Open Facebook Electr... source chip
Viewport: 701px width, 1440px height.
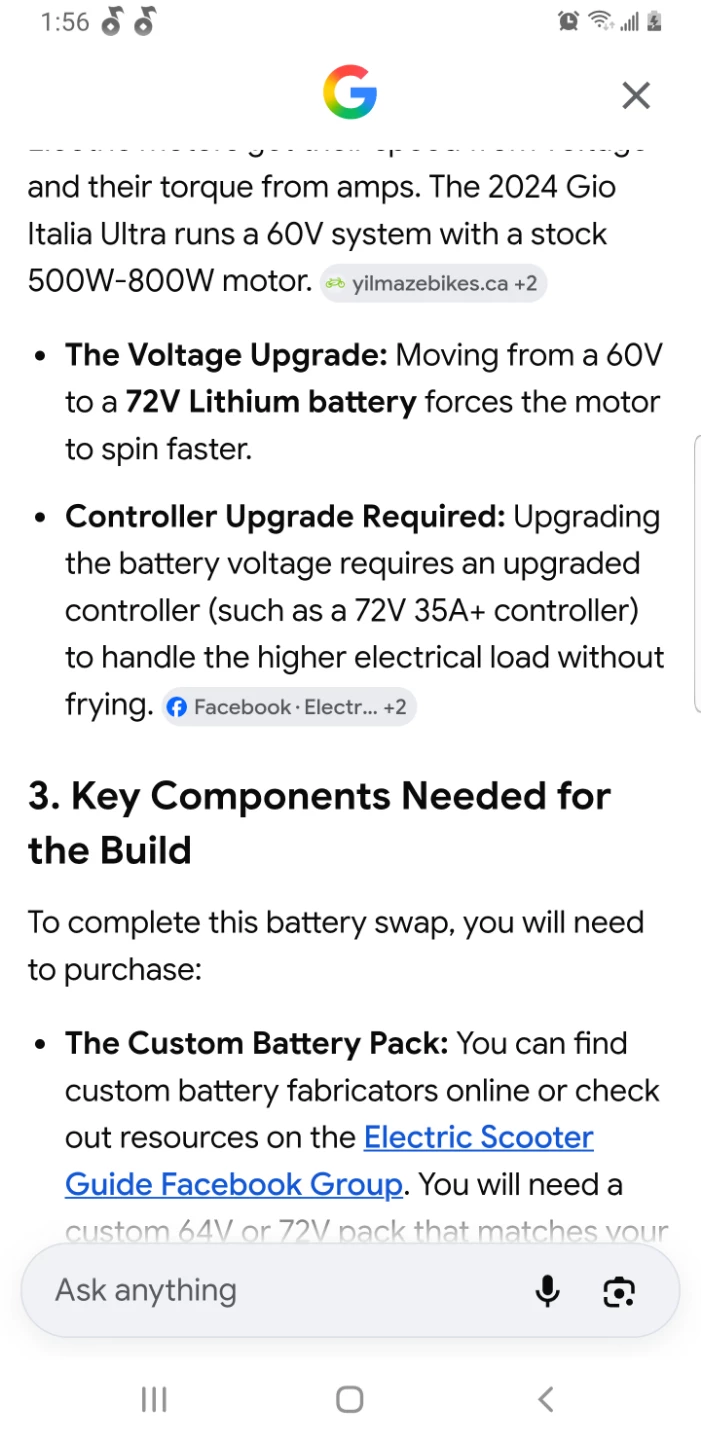tap(289, 707)
